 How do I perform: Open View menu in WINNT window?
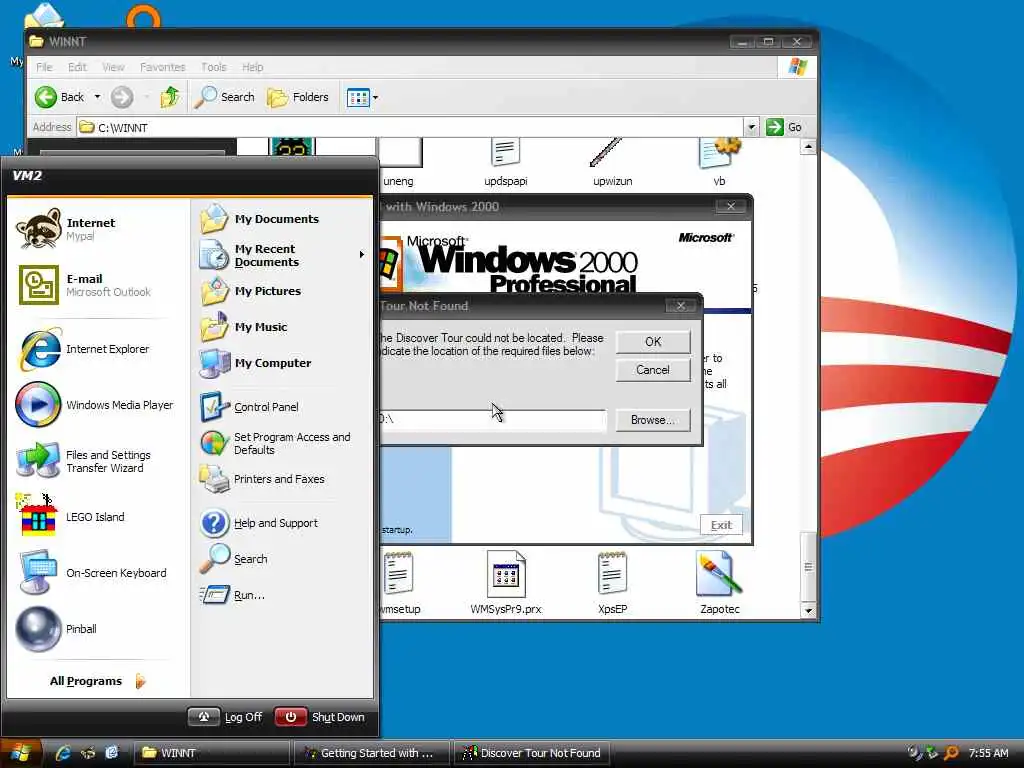click(113, 67)
